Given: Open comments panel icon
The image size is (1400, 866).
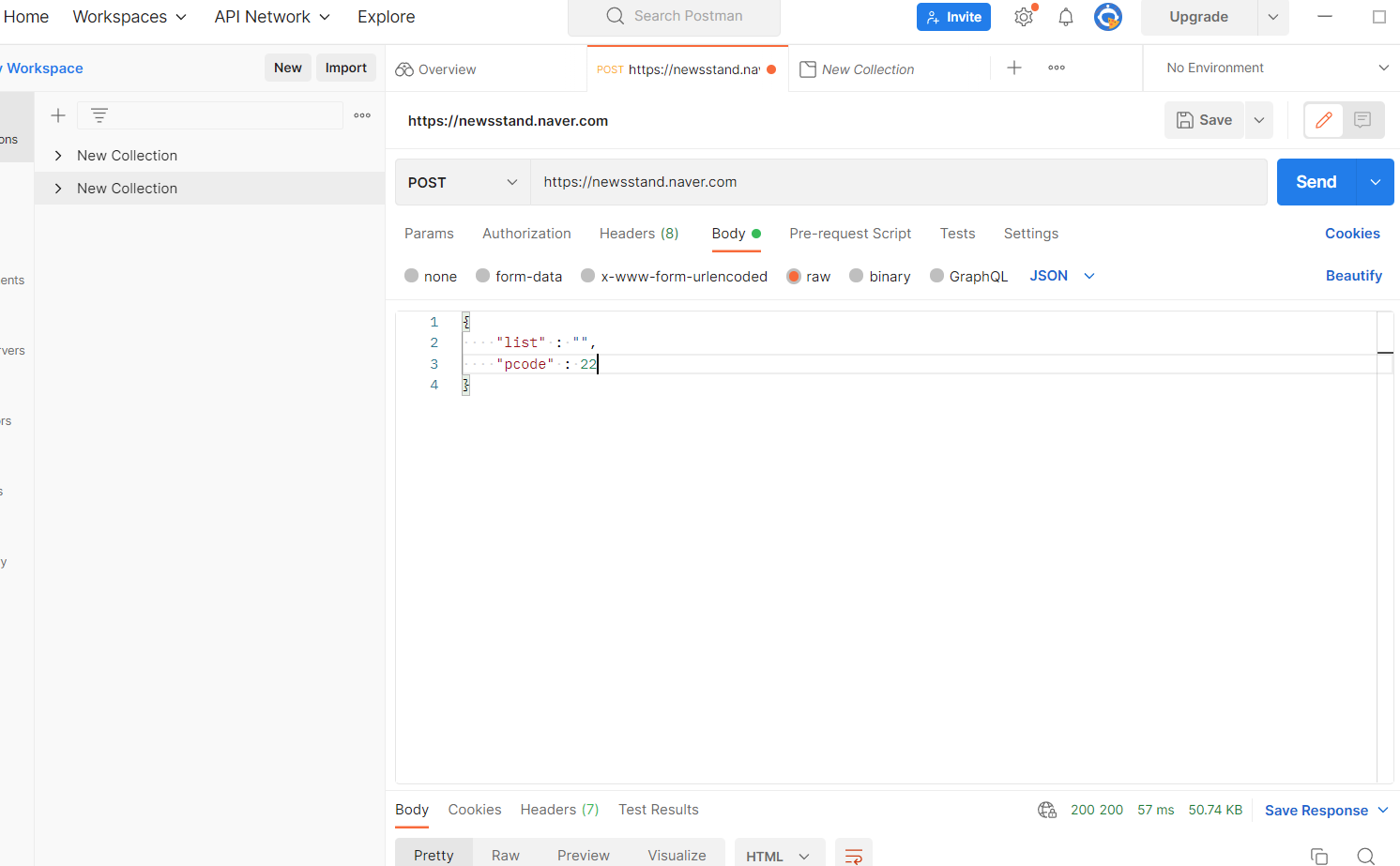Looking at the screenshot, I should coord(1363,120).
